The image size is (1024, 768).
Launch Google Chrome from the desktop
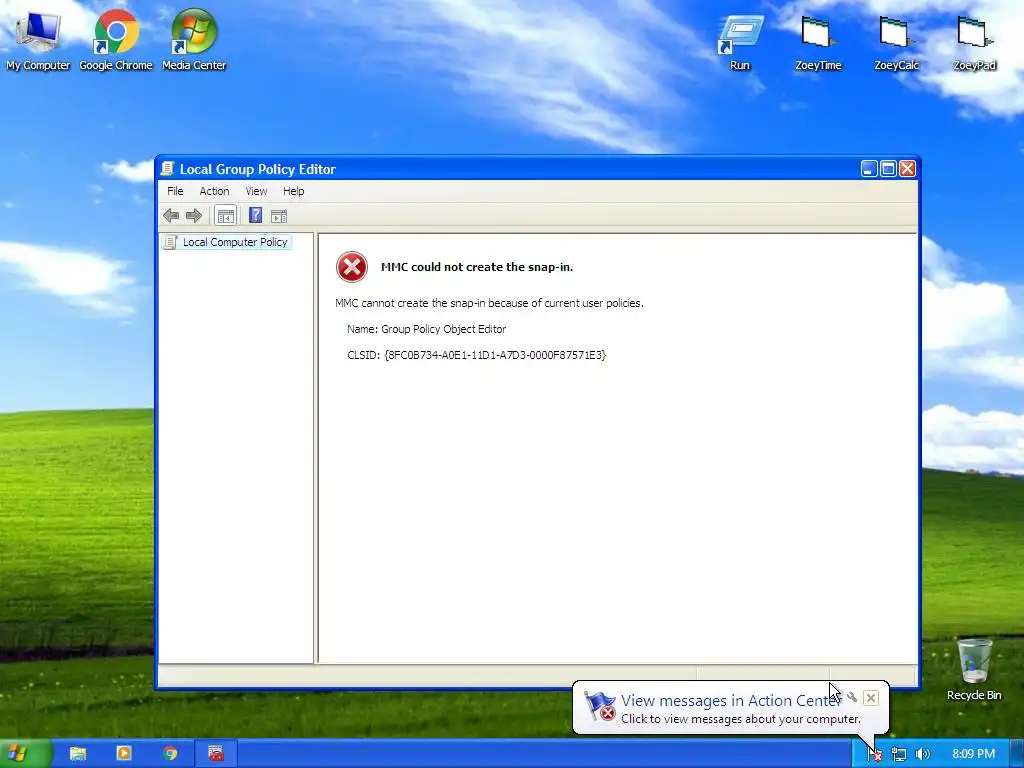pyautogui.click(x=116, y=39)
